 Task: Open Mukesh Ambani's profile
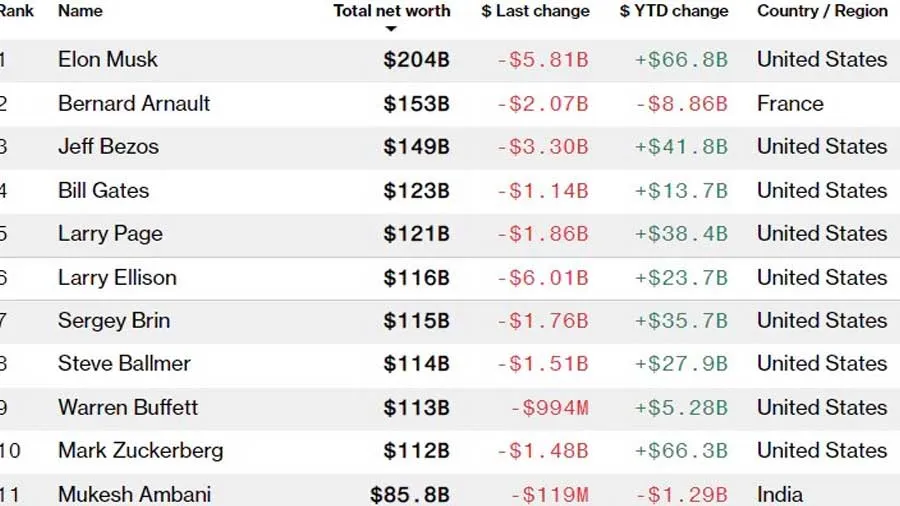134,494
